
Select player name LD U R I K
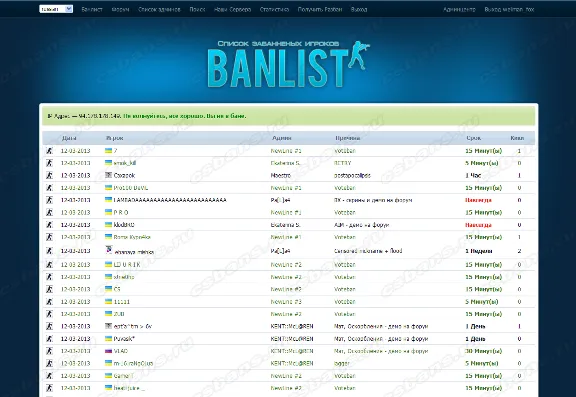(127, 264)
